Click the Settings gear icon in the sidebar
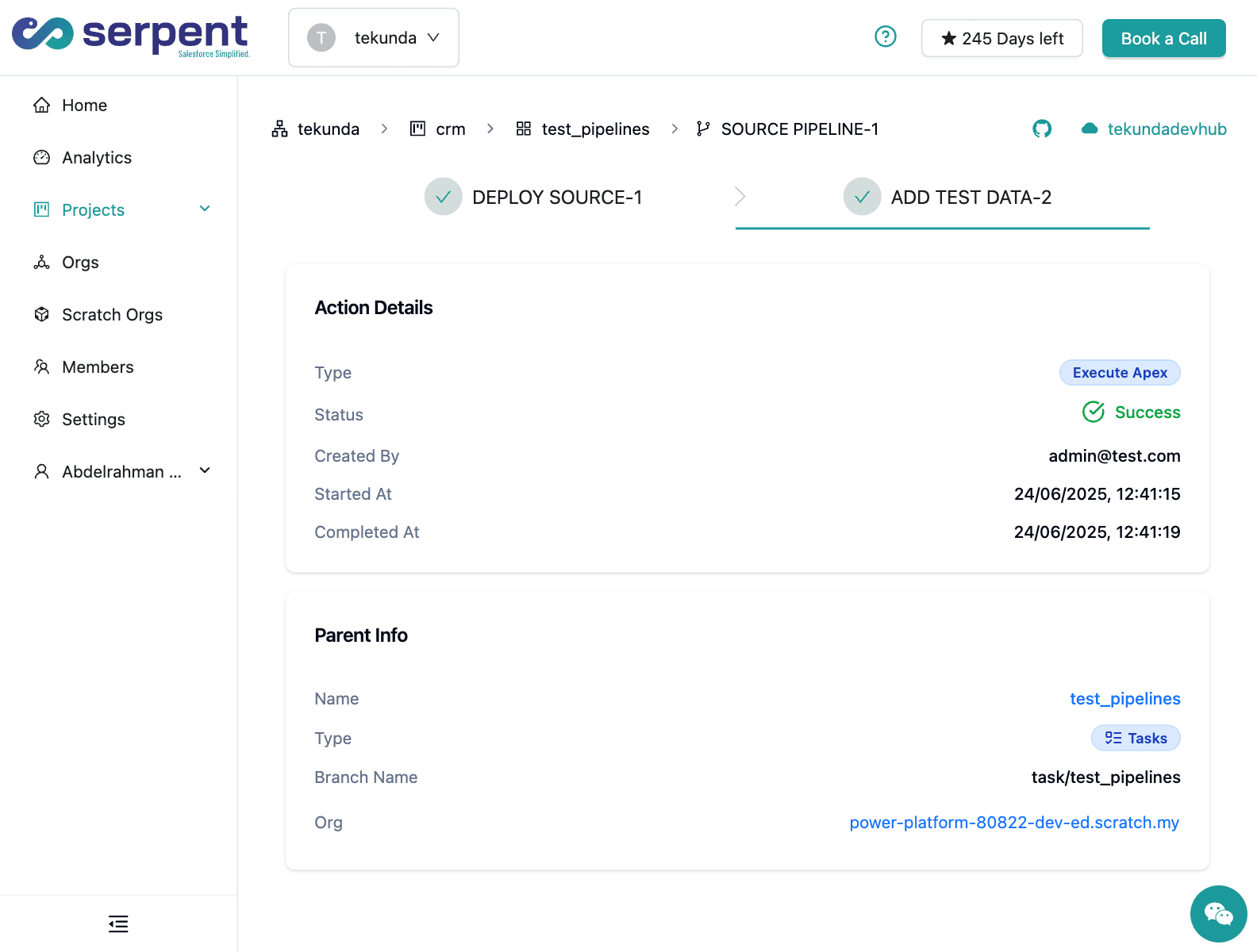1257x952 pixels. 42,419
